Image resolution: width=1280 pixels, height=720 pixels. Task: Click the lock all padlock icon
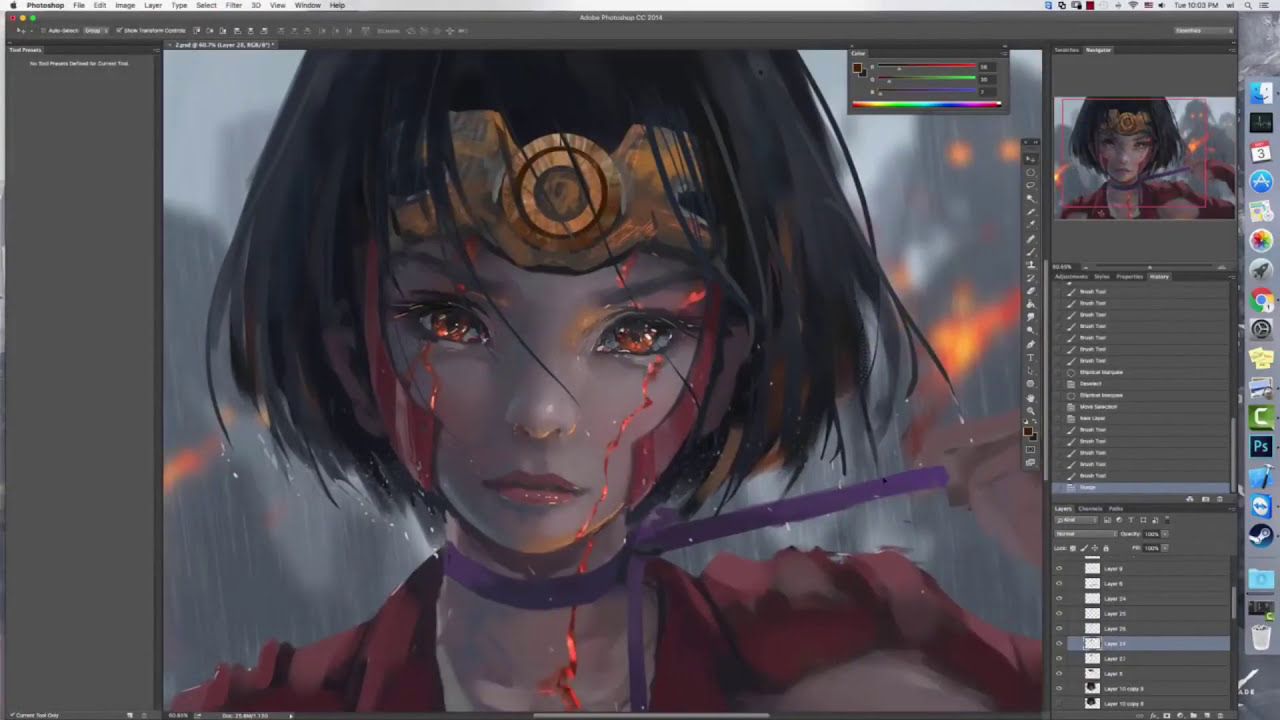tap(1106, 548)
